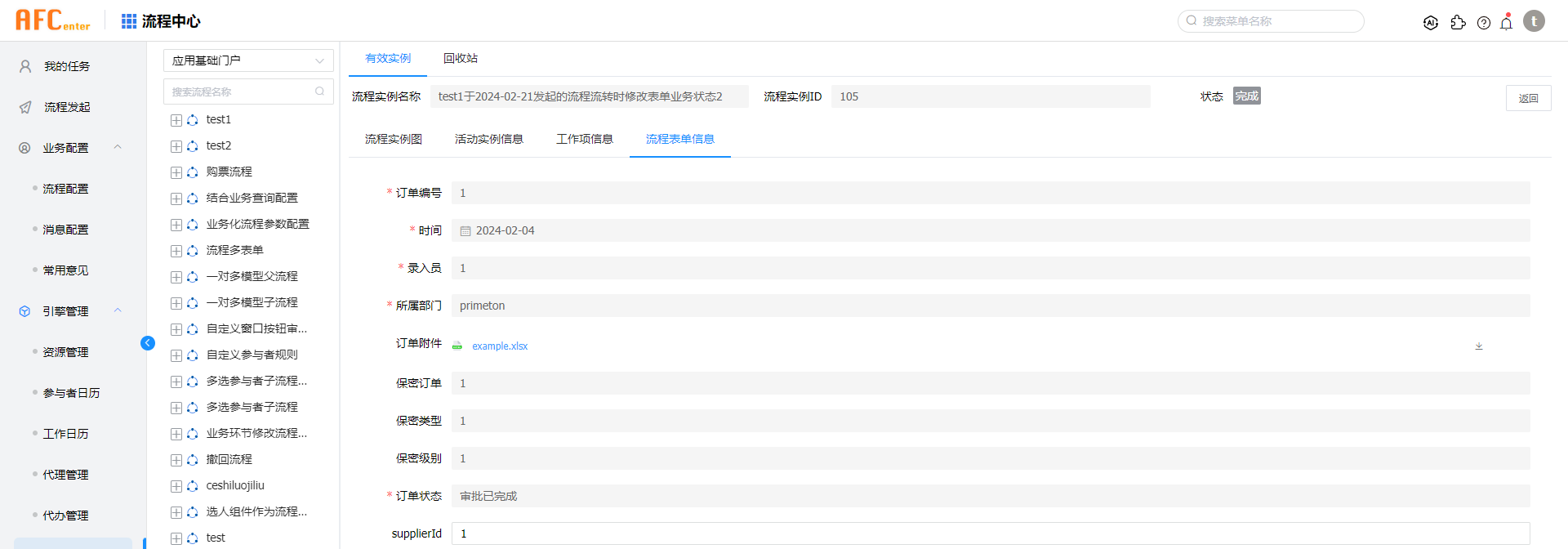The image size is (1568, 549).
Task: Click the notification bell icon
Action: pos(1507,23)
